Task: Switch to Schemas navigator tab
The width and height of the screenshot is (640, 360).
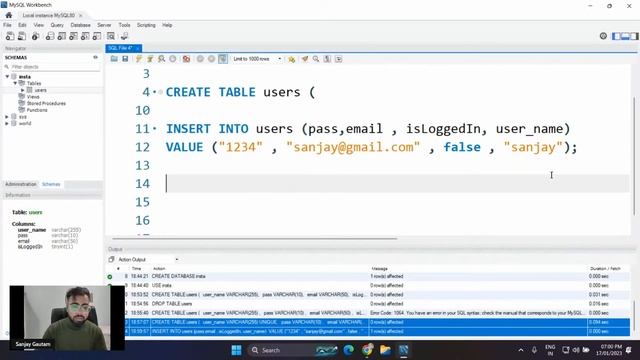Action: (x=51, y=184)
